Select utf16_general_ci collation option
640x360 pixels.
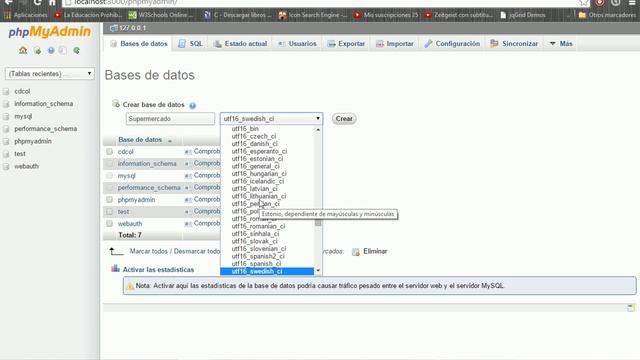tap(255, 166)
